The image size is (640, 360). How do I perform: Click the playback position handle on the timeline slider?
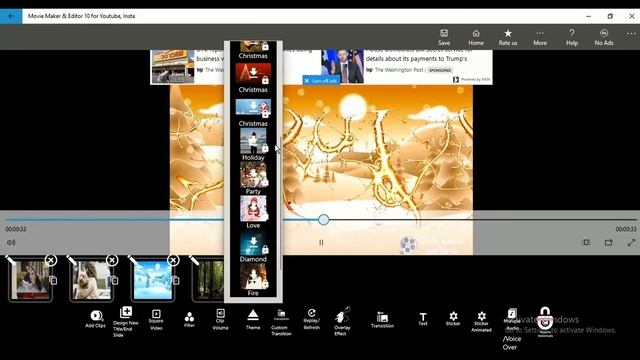pos(324,220)
